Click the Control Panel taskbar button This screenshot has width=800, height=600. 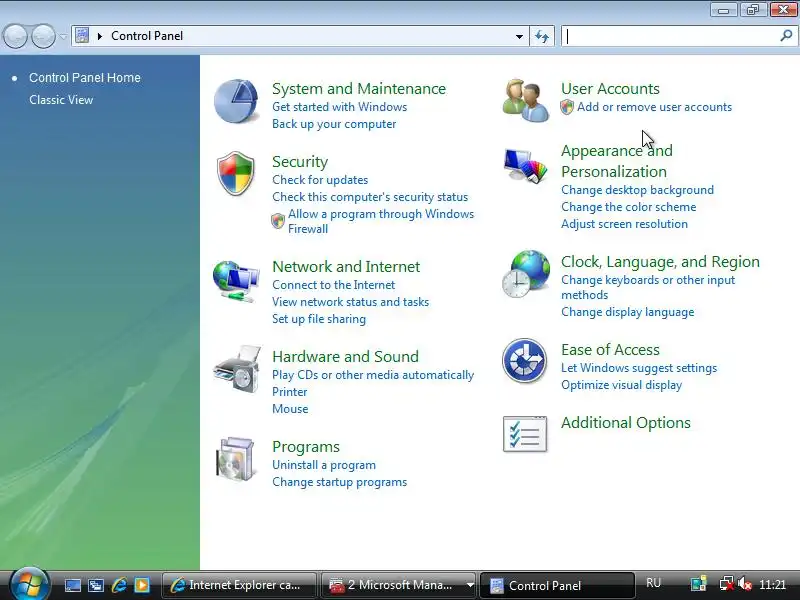click(557, 585)
